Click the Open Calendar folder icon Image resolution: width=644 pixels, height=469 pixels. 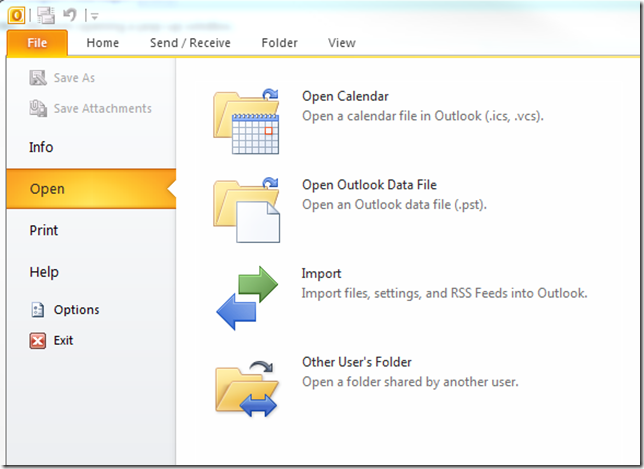click(x=246, y=122)
